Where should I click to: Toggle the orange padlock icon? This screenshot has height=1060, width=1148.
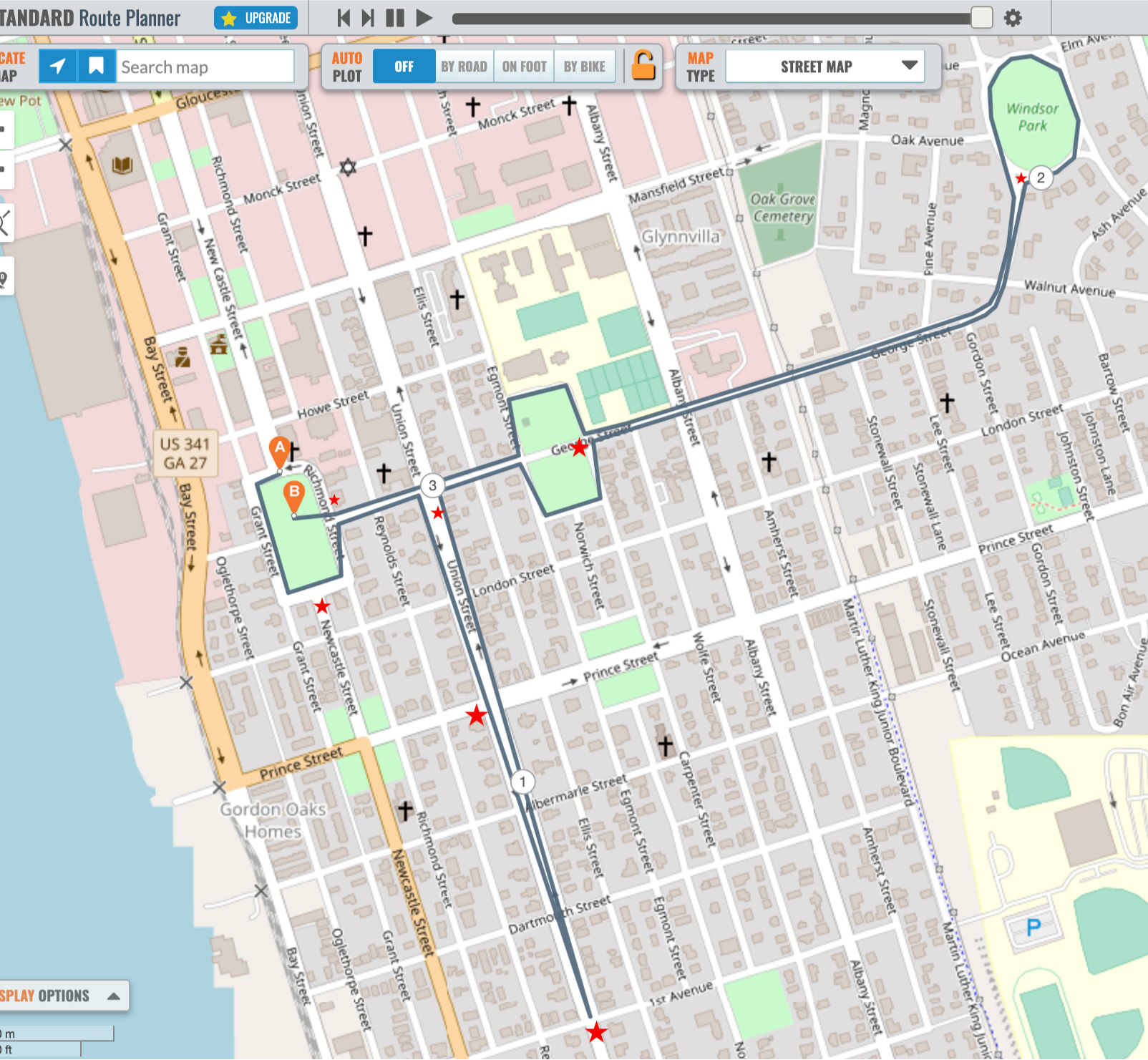click(643, 66)
